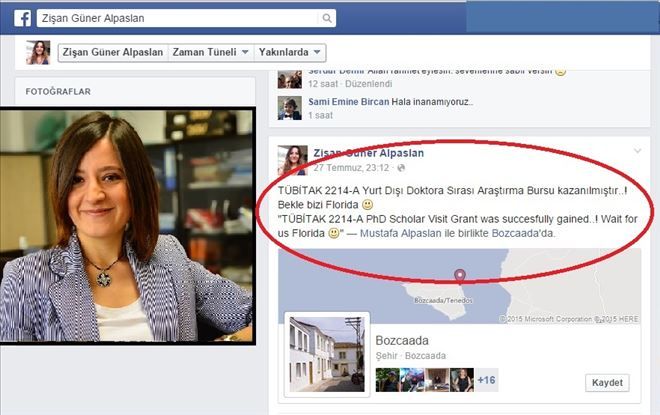Click the Bozcaada/Tenedos label on map
The height and width of the screenshot is (415, 660).
pos(443,300)
